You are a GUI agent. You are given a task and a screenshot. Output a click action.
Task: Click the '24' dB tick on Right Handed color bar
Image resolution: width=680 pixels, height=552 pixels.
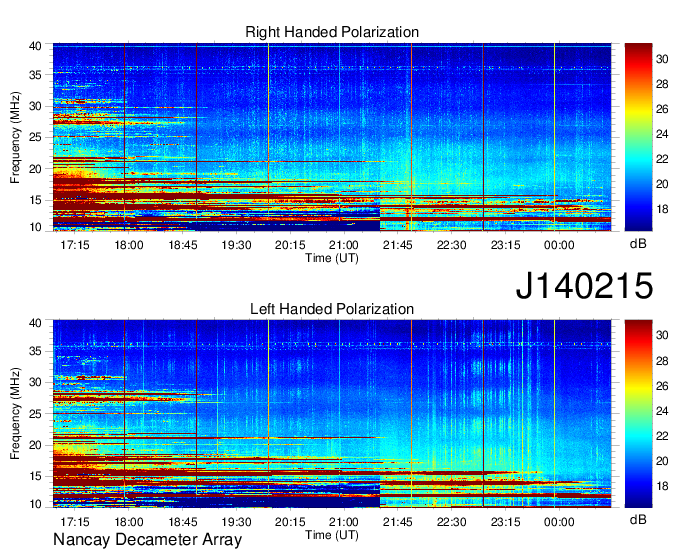point(662,134)
